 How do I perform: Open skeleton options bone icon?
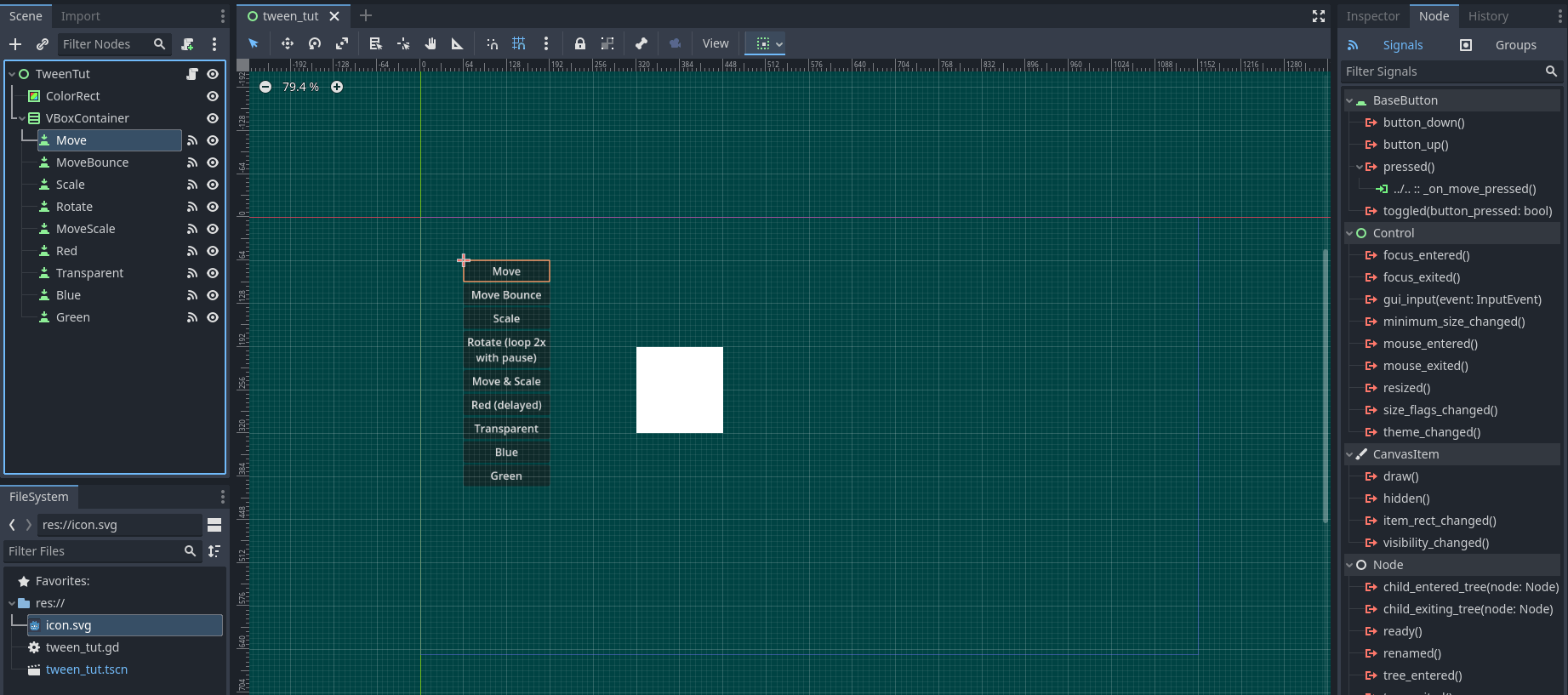coord(641,43)
